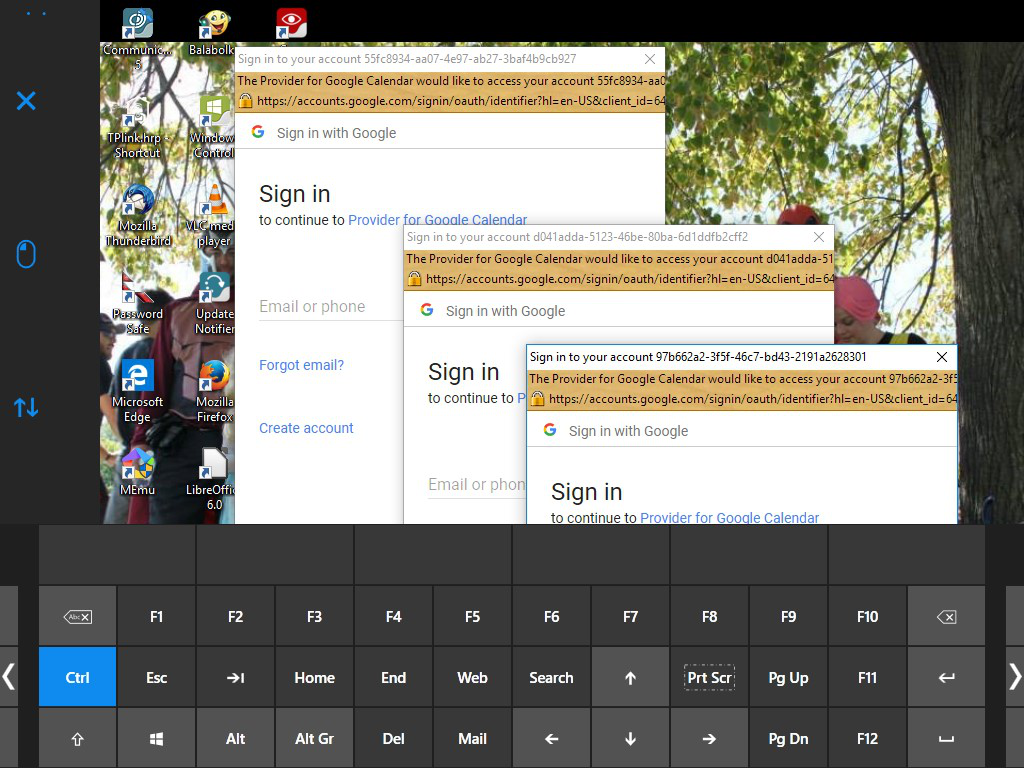Select the Communicator desktop shortcut
The height and width of the screenshot is (768, 1024).
138,39
